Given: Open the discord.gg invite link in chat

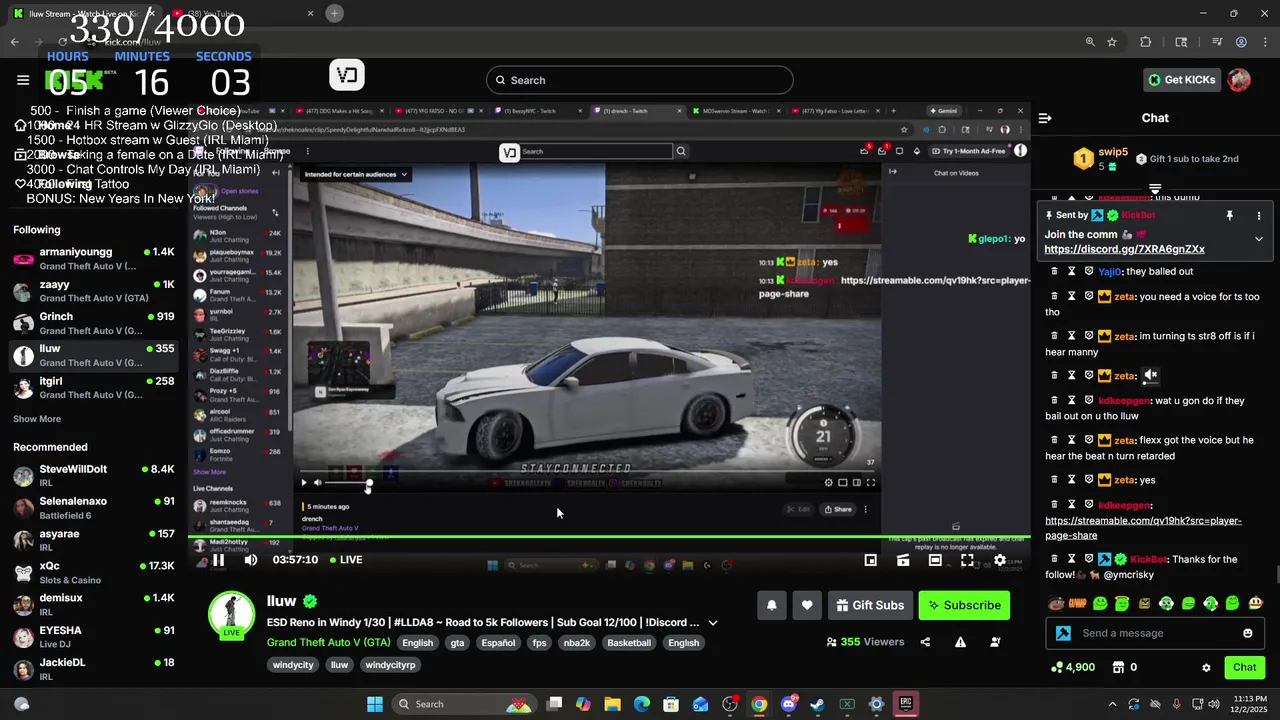Looking at the screenshot, I should (1124, 249).
